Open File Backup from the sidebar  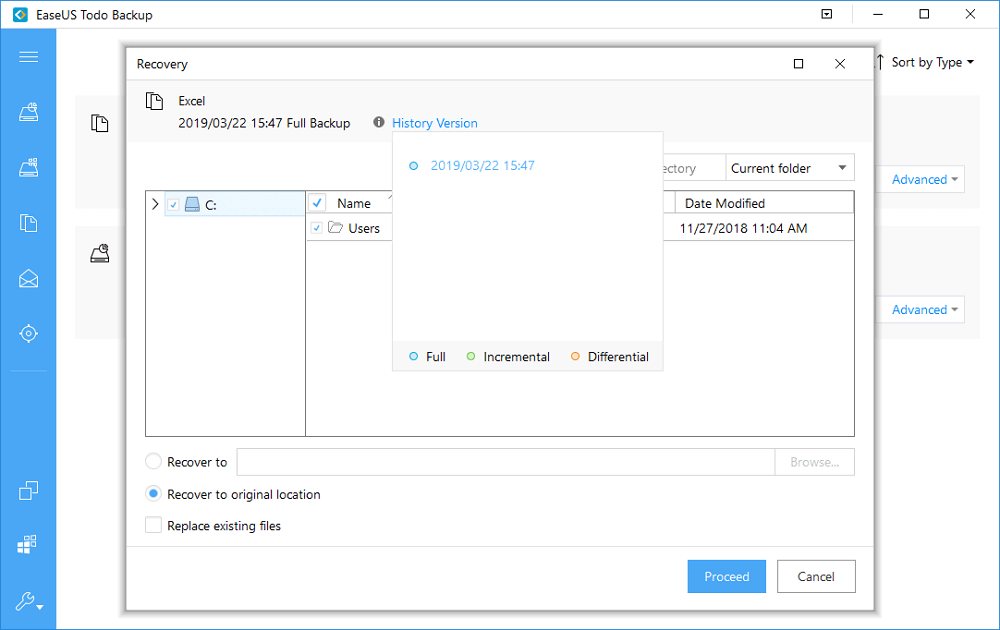[29, 222]
